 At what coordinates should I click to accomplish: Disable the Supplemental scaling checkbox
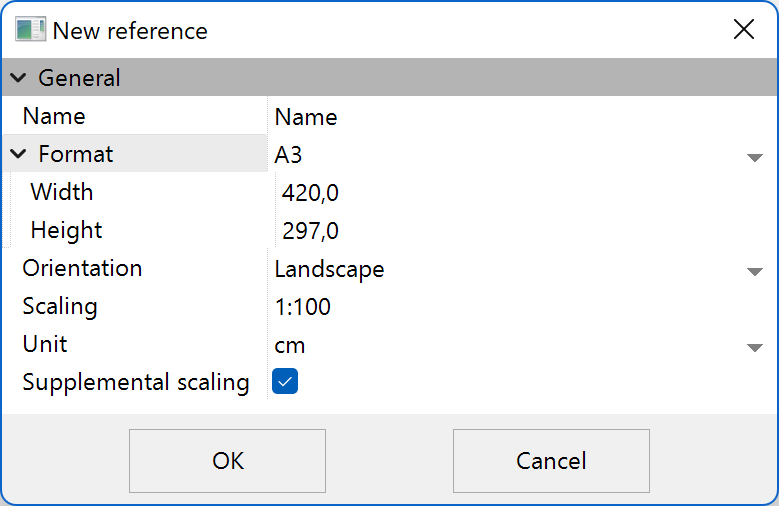coord(285,381)
